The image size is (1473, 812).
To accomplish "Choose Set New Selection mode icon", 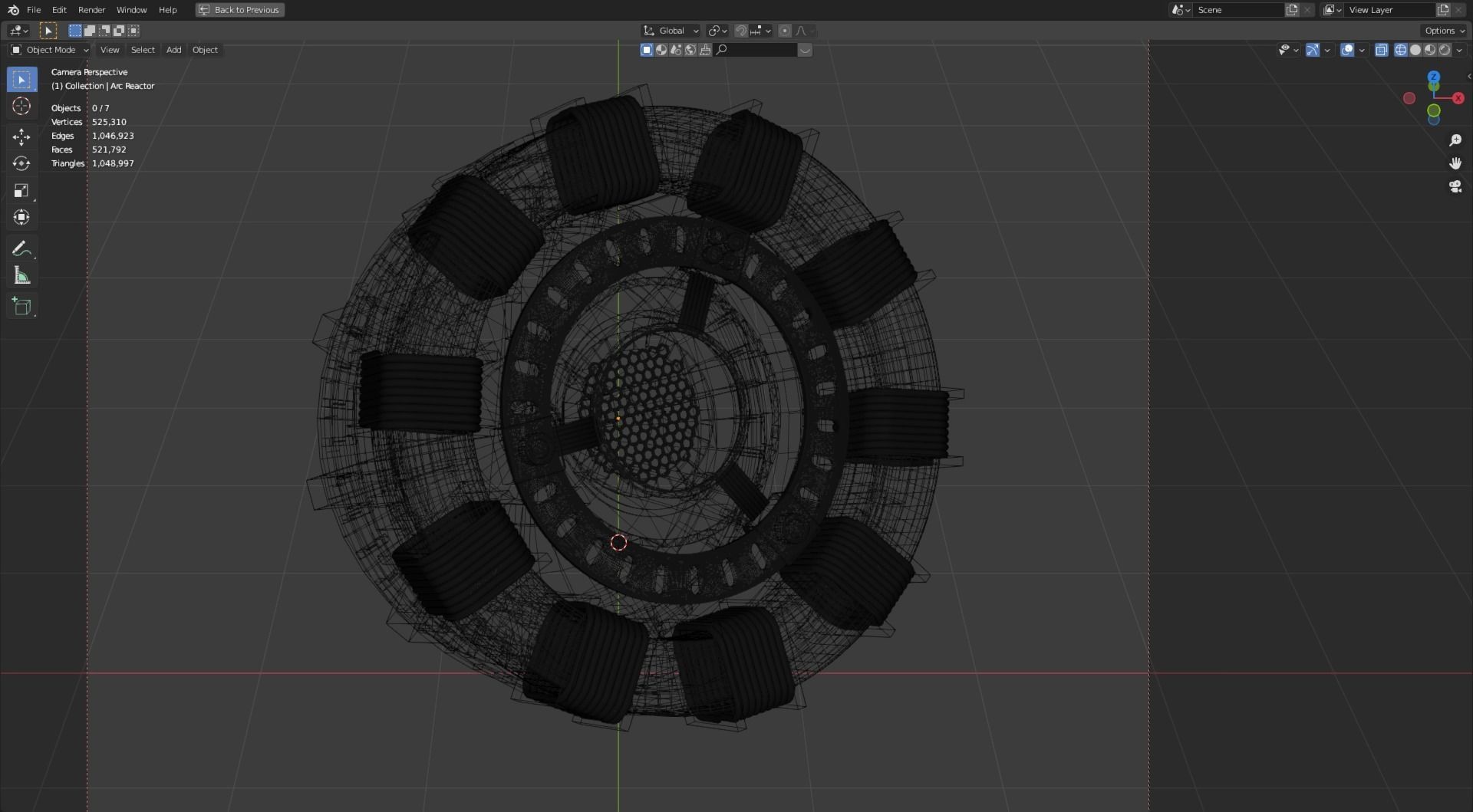I will 75,31.
